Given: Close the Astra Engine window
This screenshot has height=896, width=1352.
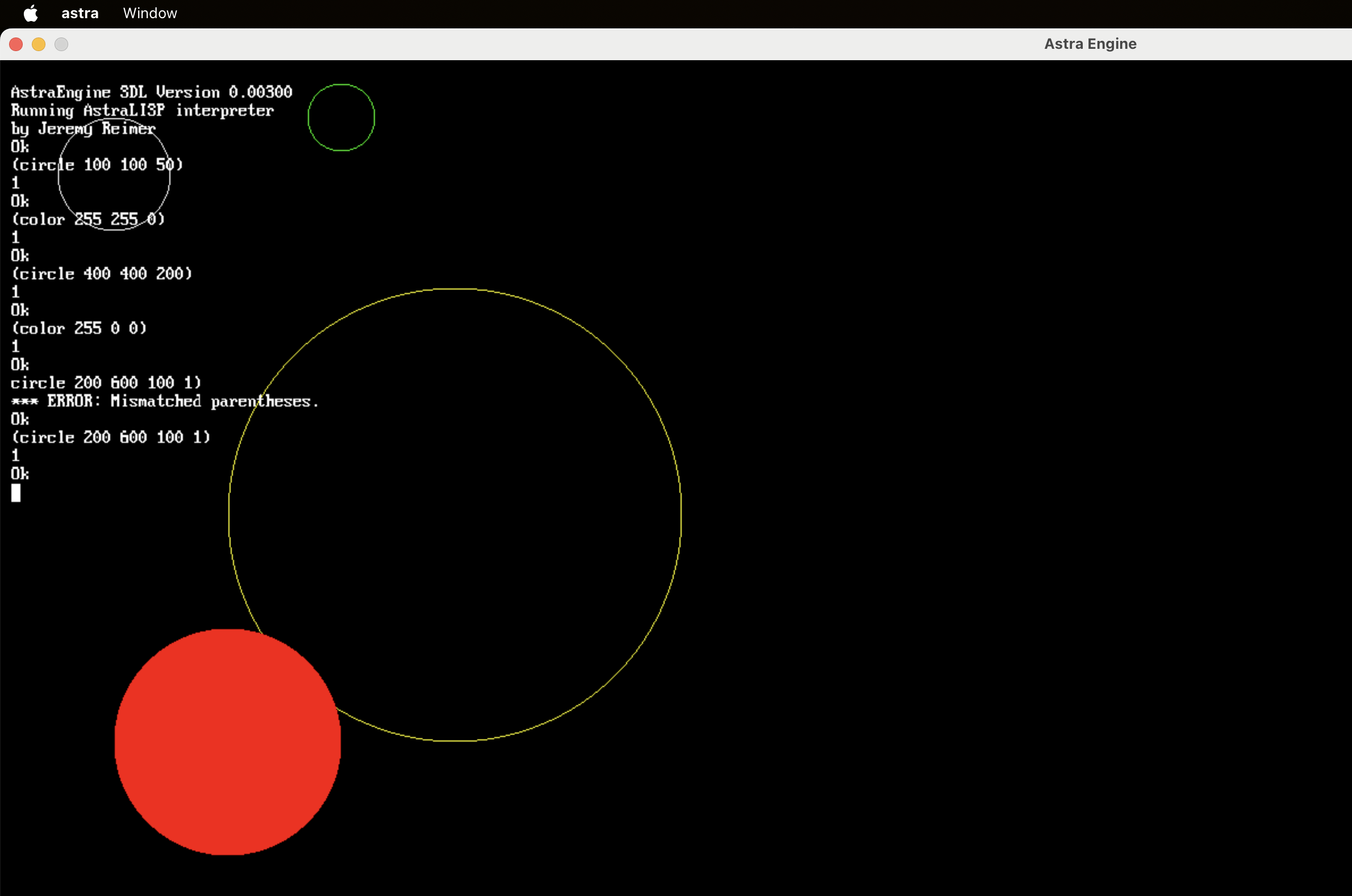Looking at the screenshot, I should 16,44.
